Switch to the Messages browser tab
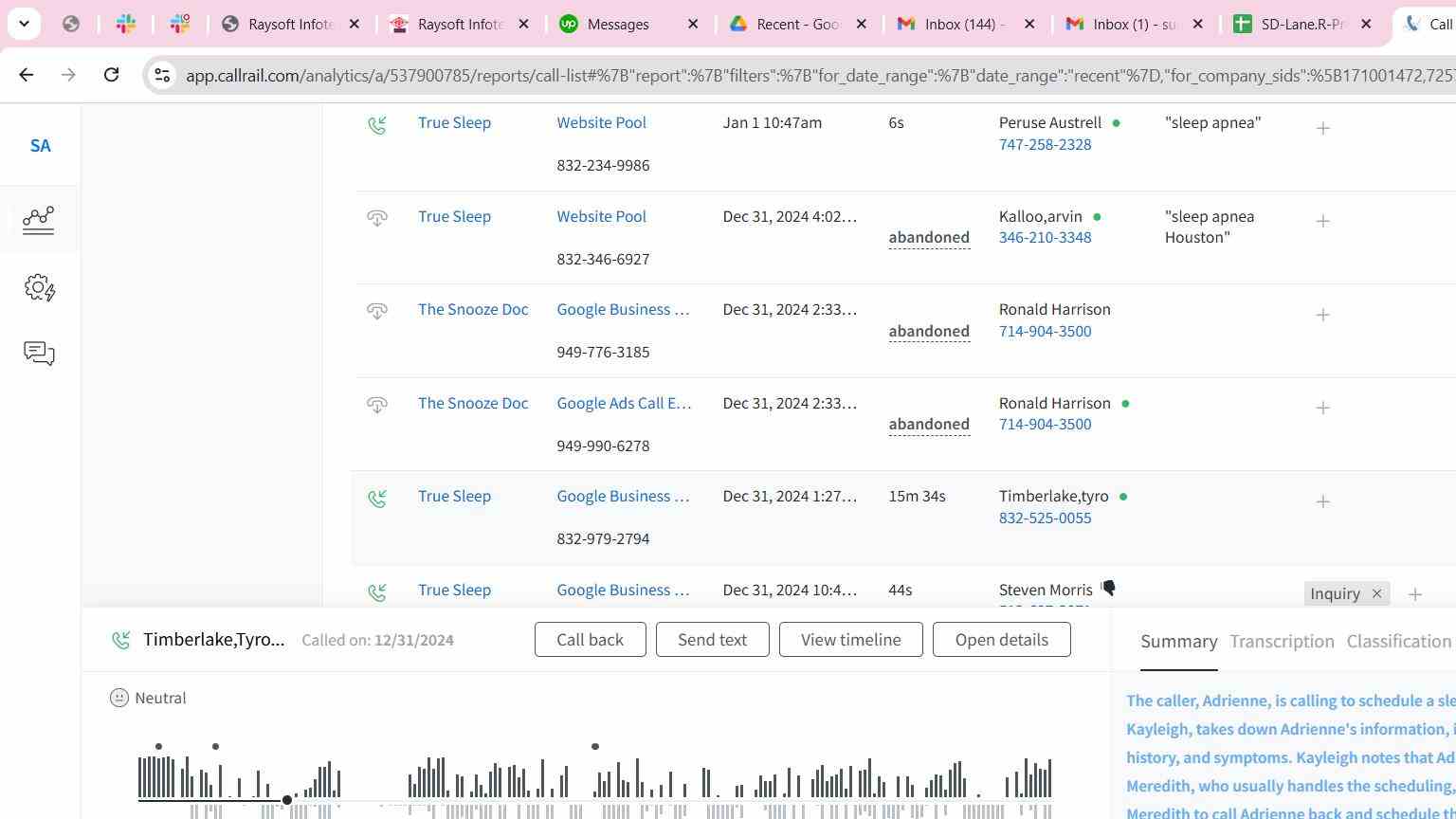The image size is (1456, 819). pyautogui.click(x=618, y=25)
